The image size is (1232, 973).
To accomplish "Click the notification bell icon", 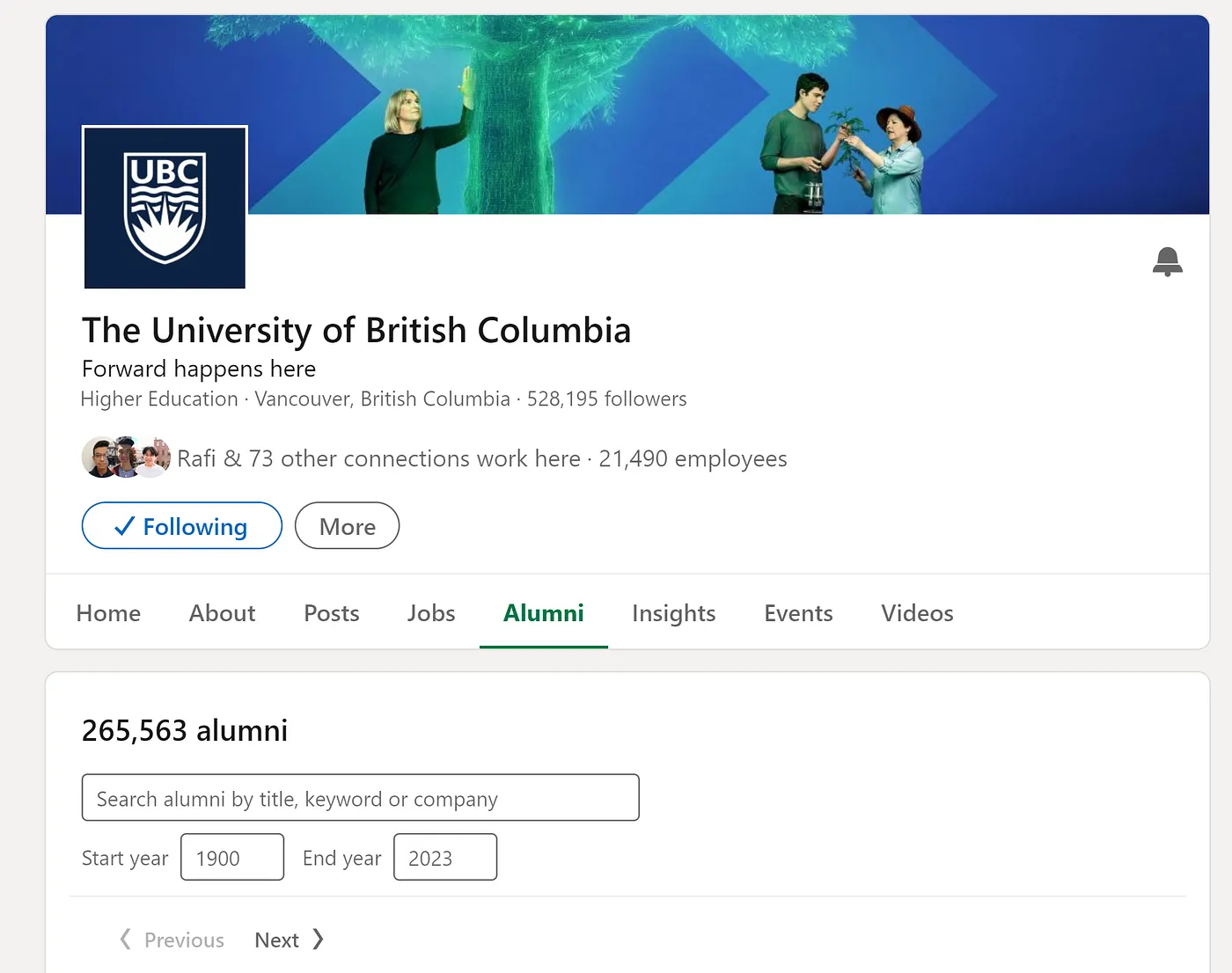I will coord(1167,261).
